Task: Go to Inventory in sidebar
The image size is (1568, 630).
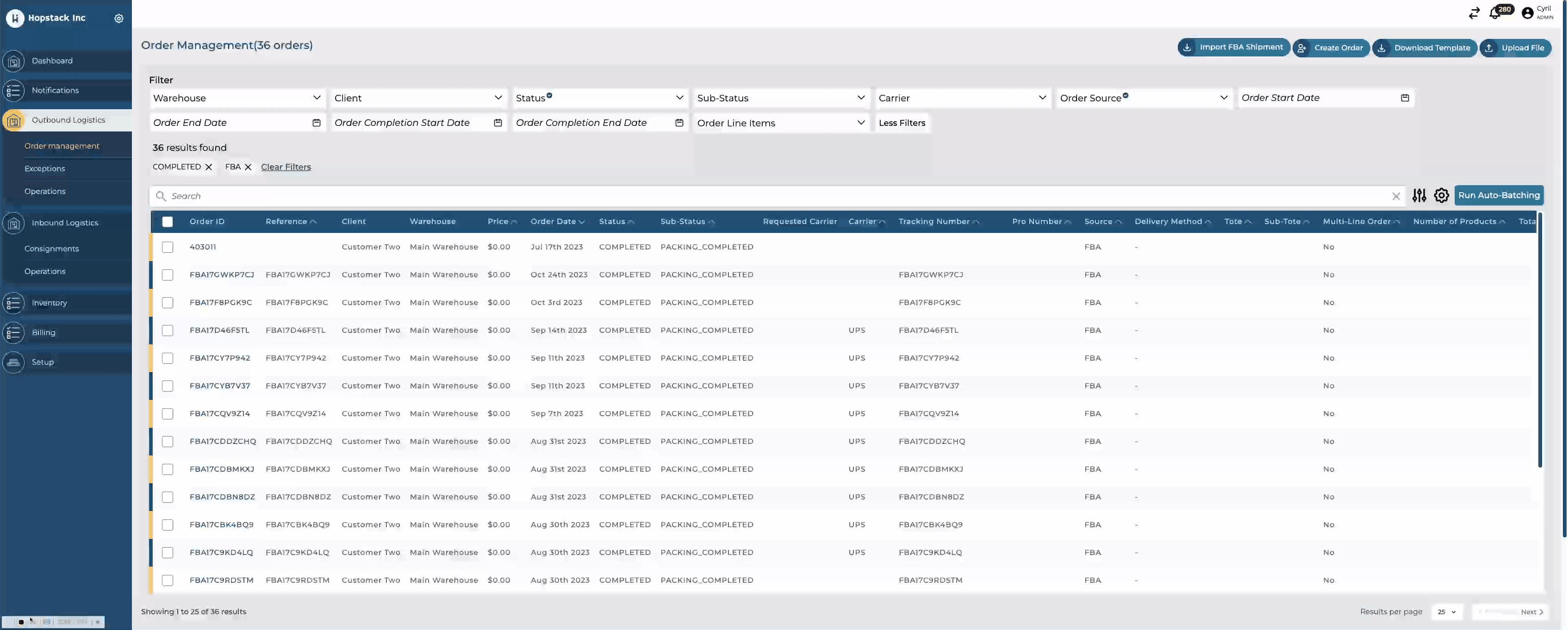Action: click(50, 303)
